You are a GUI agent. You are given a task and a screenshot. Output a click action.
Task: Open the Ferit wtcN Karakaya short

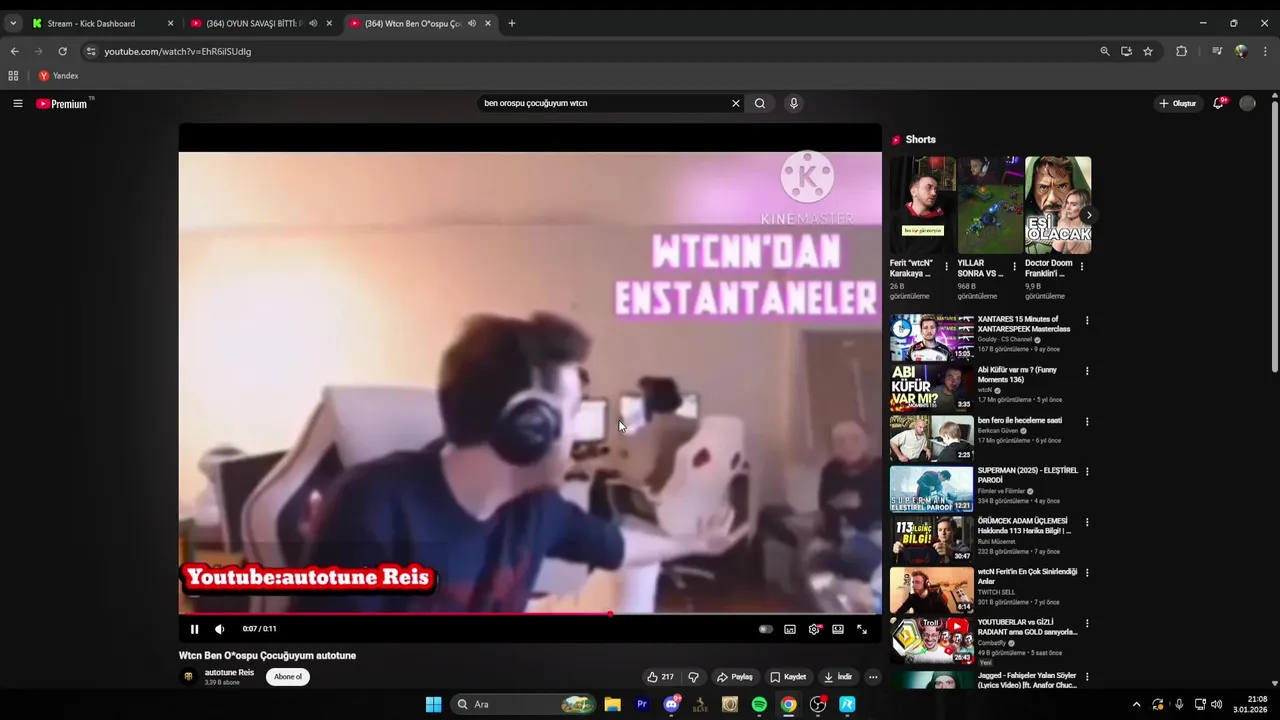[922, 205]
